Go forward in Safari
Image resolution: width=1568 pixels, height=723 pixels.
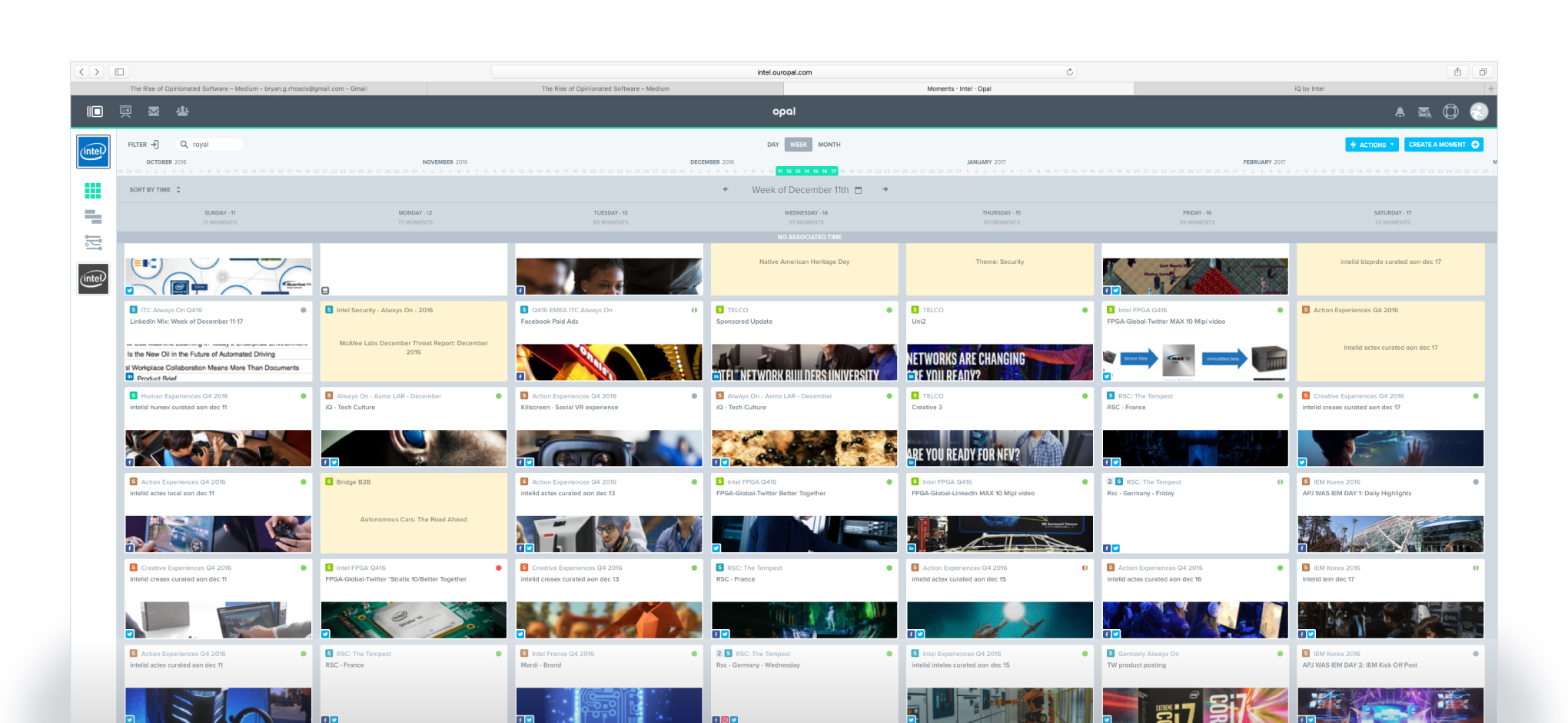click(97, 72)
